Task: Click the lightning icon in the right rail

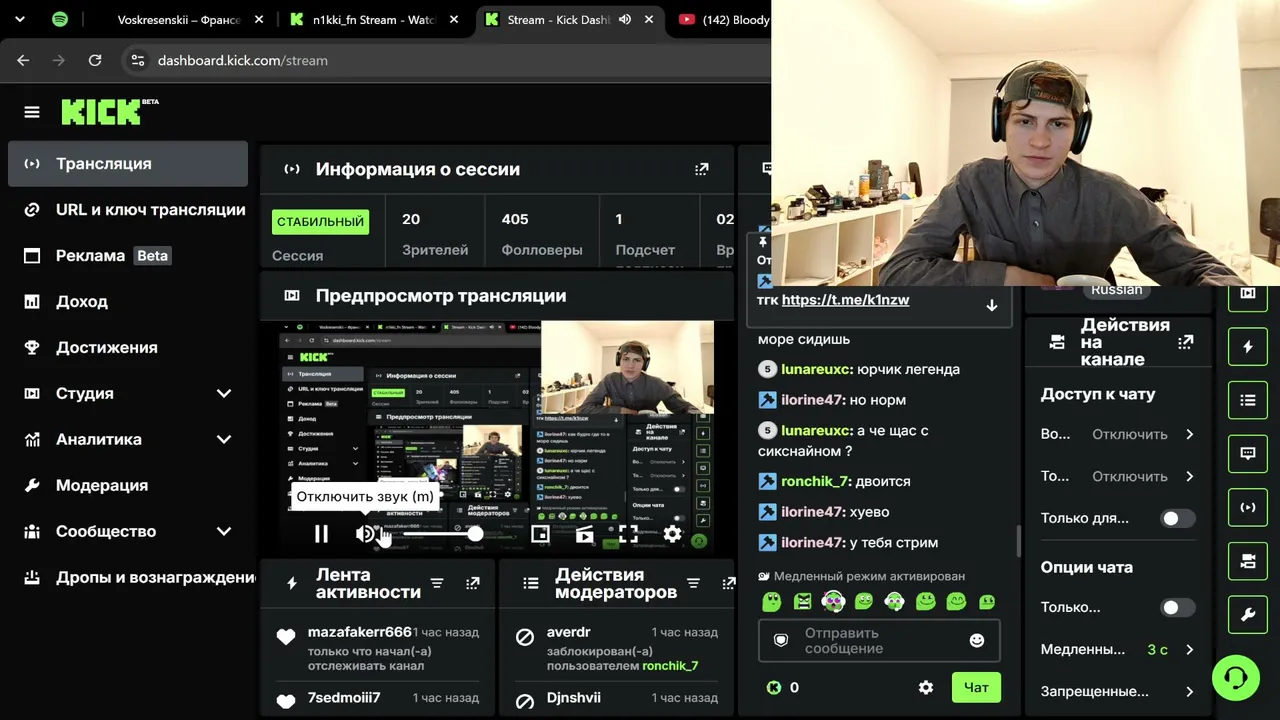Action: coord(1248,347)
